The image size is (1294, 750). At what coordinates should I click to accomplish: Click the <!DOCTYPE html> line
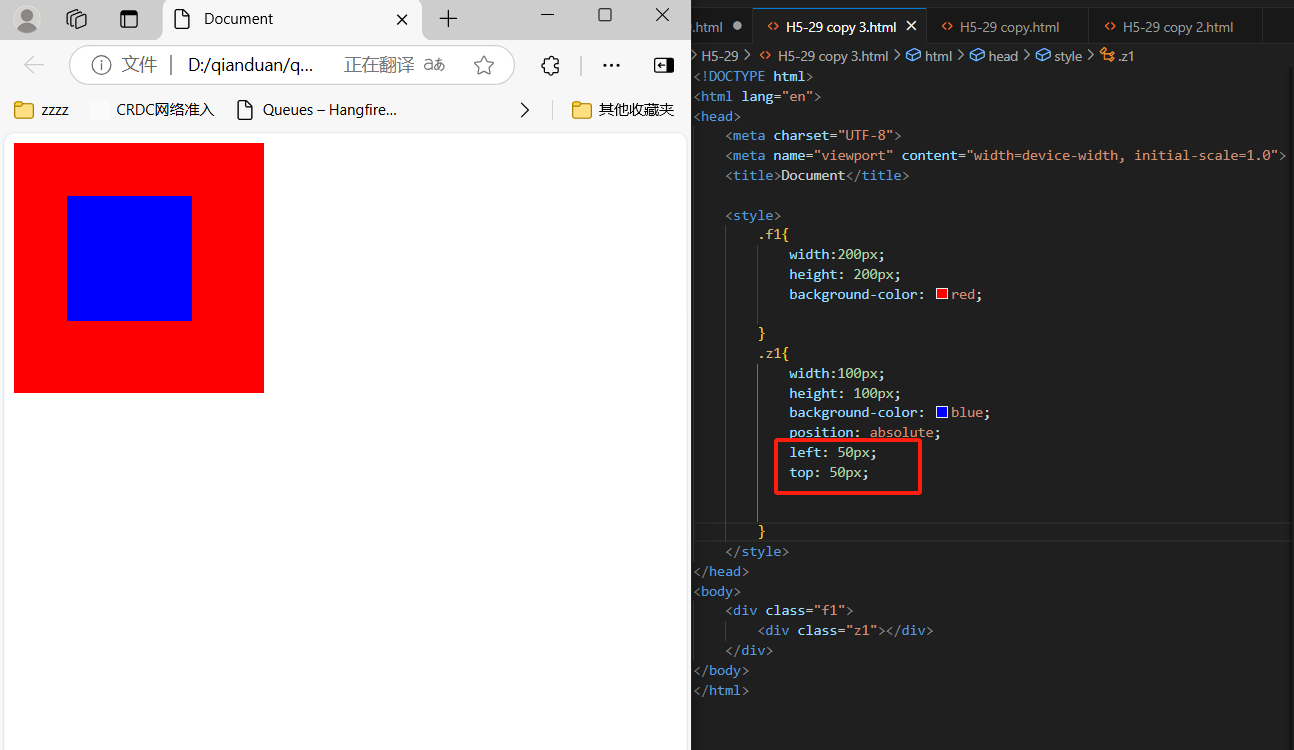[754, 76]
